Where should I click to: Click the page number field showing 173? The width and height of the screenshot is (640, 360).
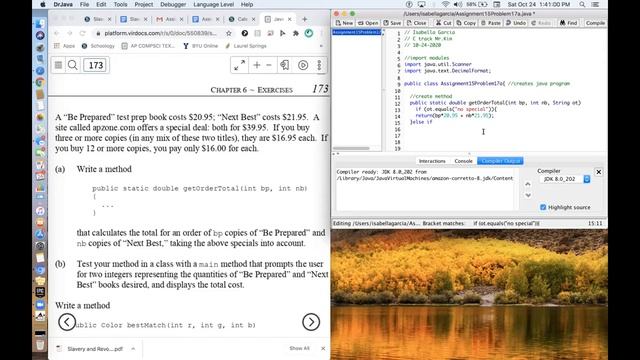[96, 65]
